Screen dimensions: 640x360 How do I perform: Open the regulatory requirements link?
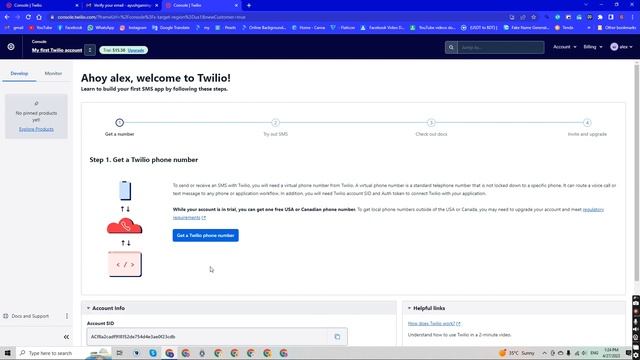point(593,209)
